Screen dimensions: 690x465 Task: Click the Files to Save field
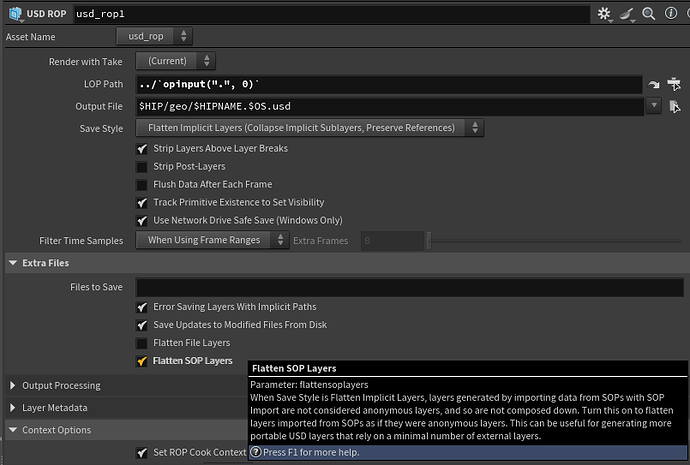409,287
